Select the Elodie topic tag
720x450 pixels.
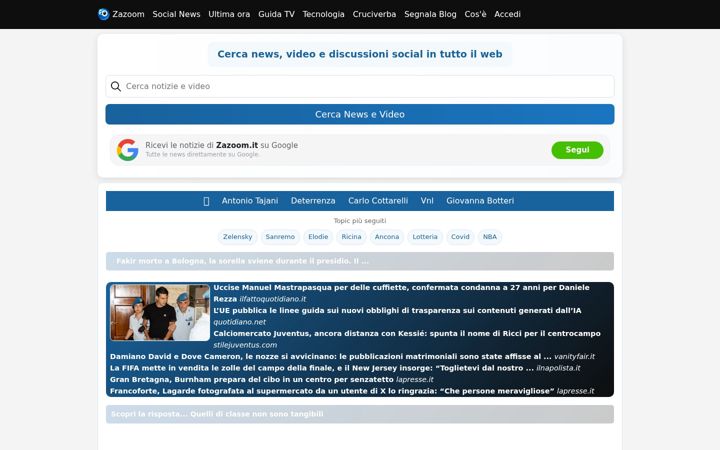318,237
